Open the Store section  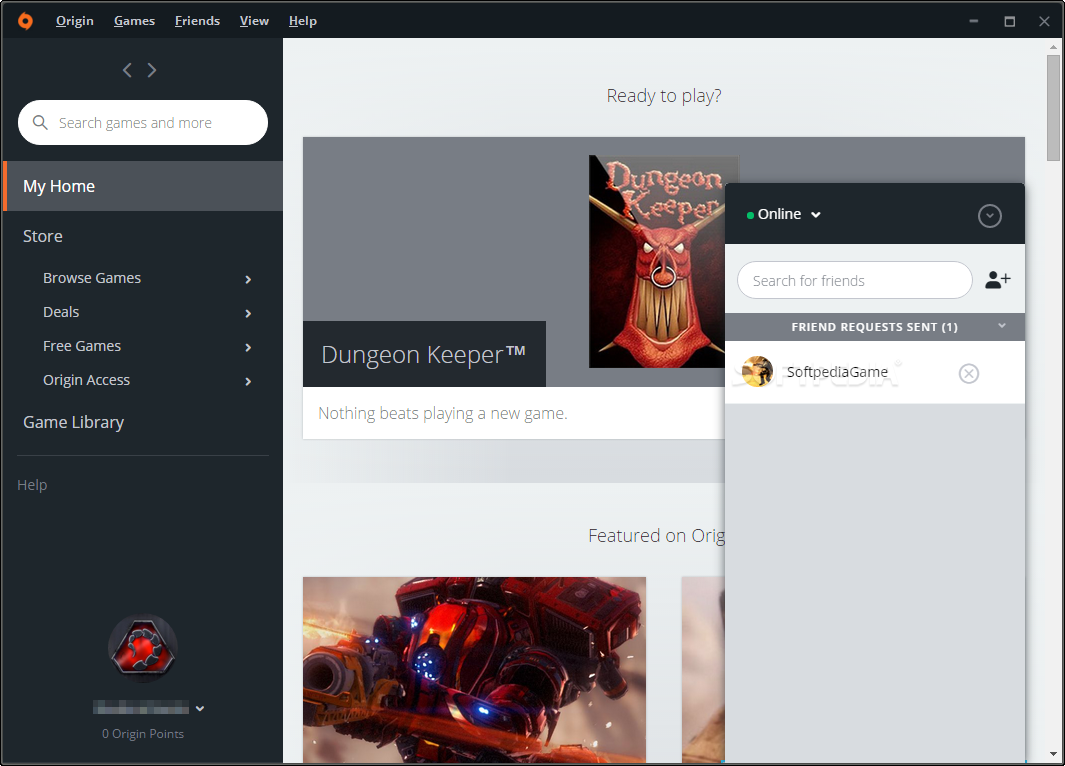43,236
